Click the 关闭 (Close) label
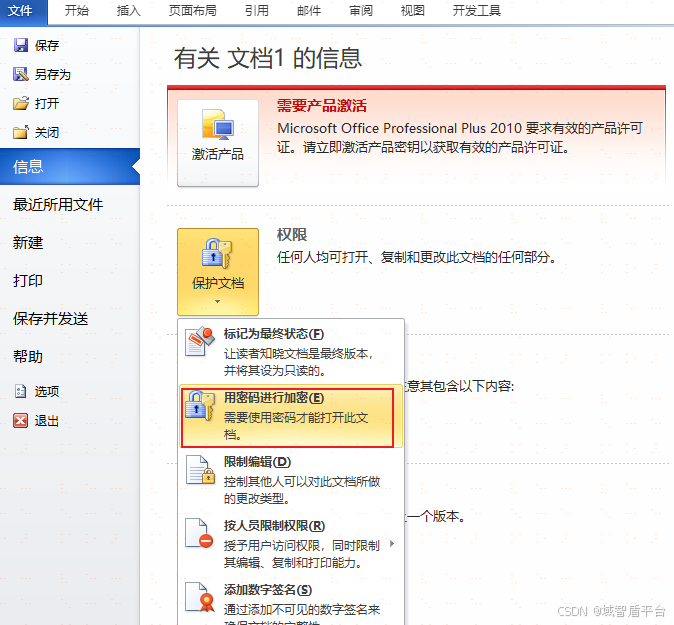The image size is (674, 625). click(x=47, y=132)
